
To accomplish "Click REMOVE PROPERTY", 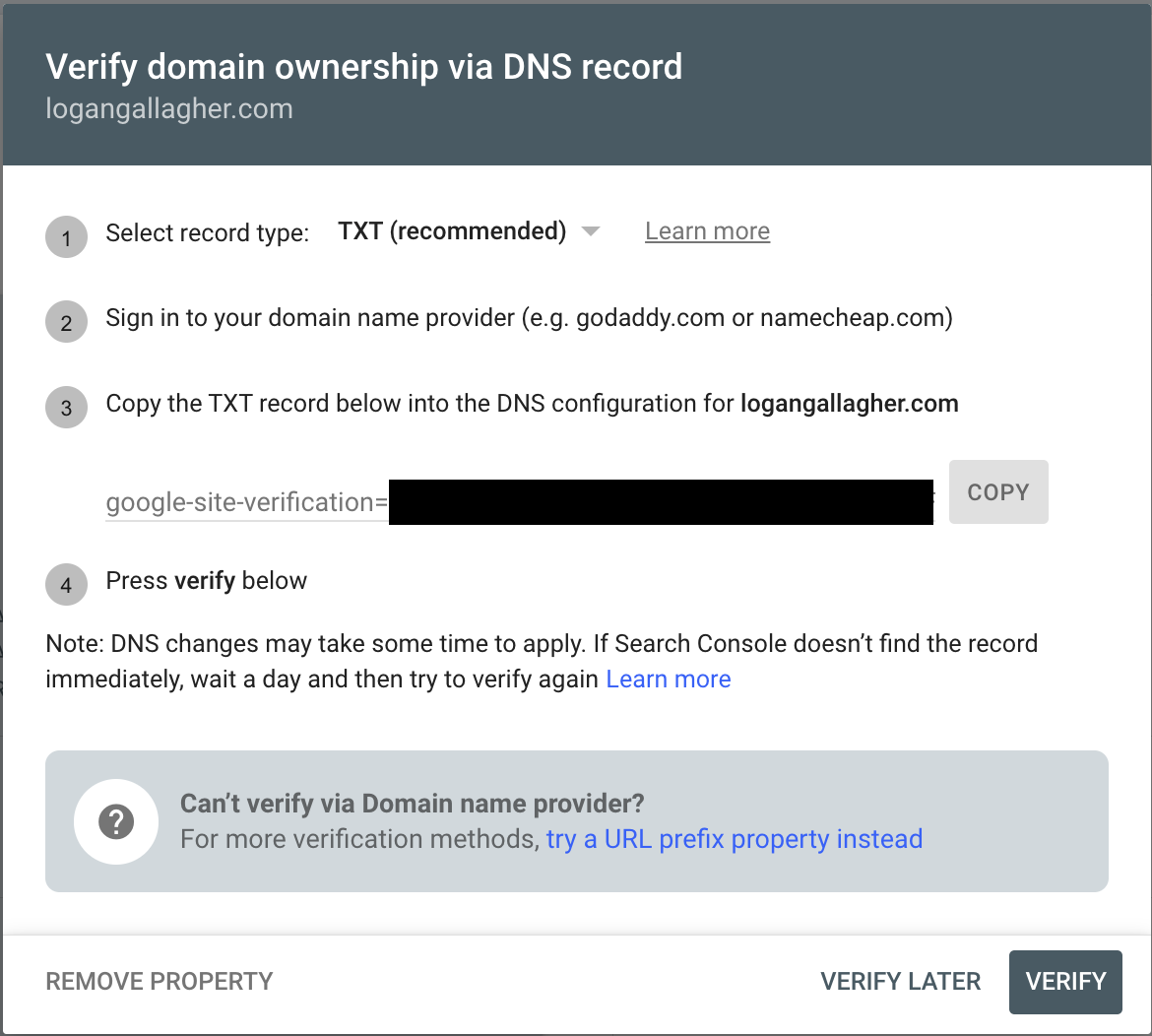I will [160, 982].
